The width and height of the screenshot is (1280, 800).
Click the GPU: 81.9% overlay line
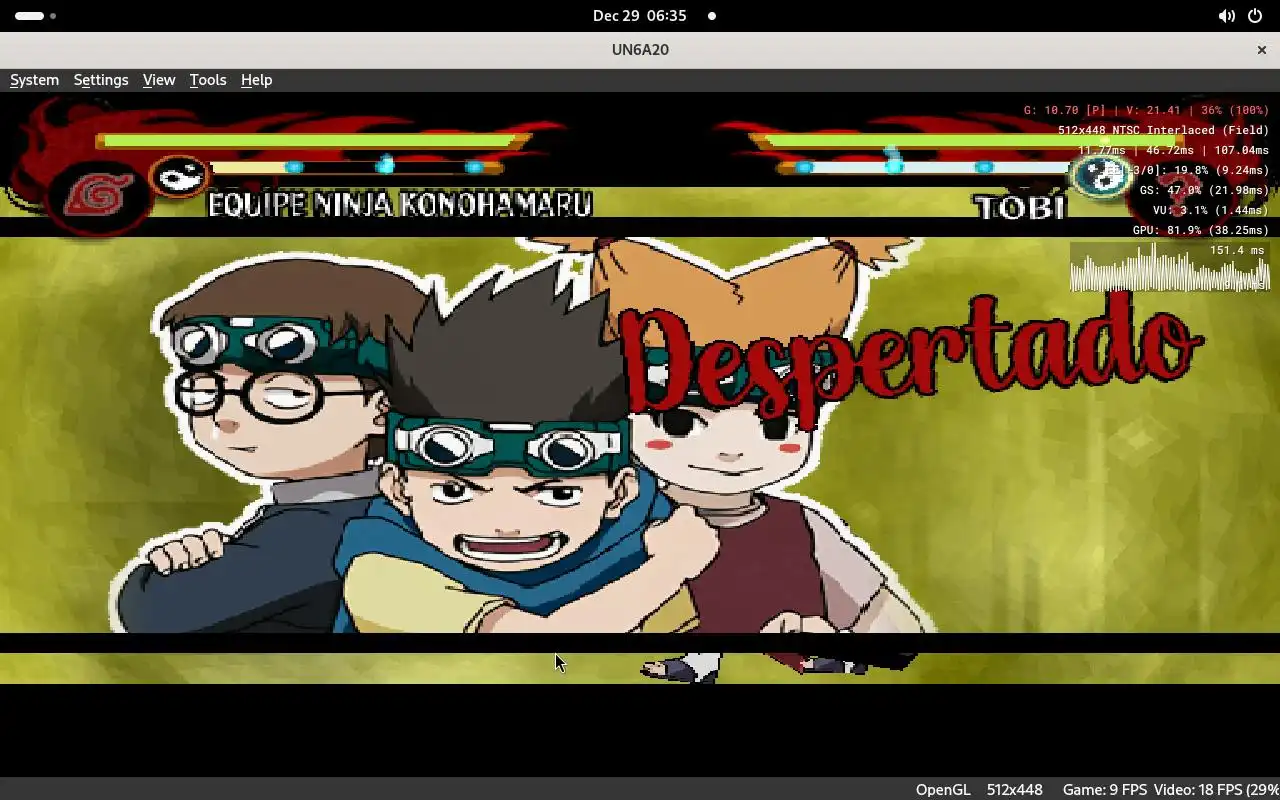[x=1201, y=230]
